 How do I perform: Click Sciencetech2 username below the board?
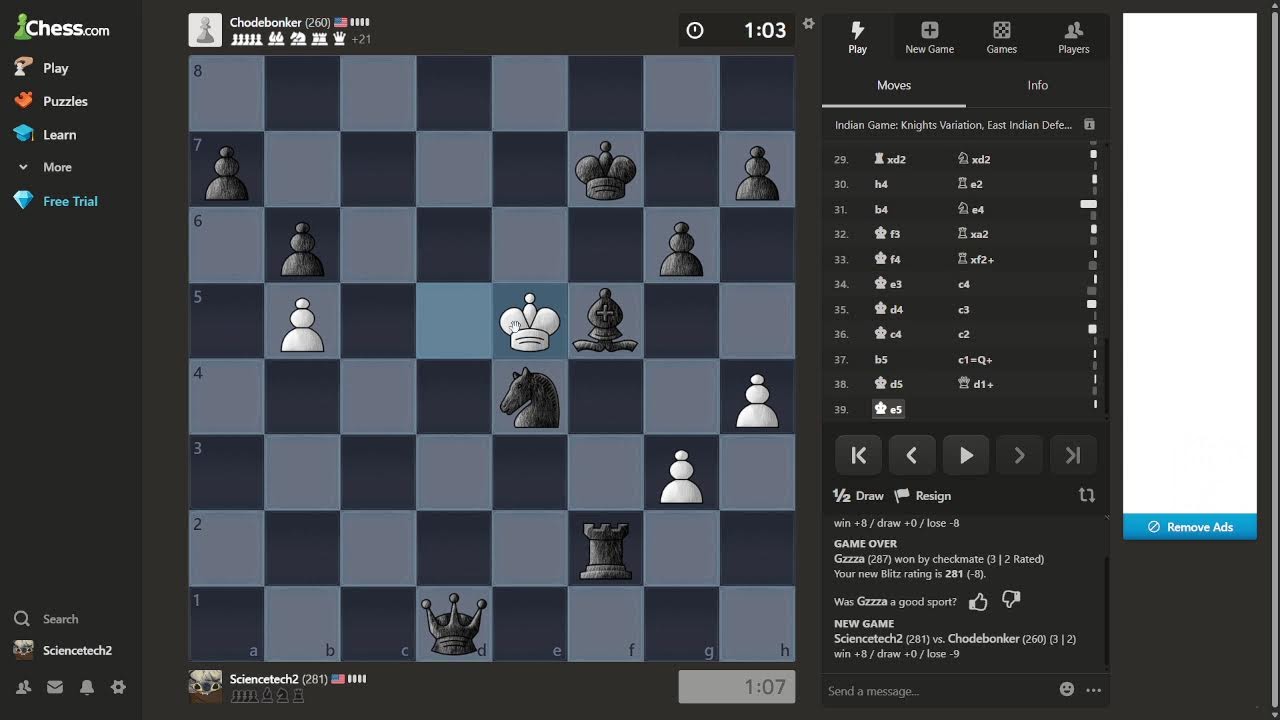[x=264, y=679]
